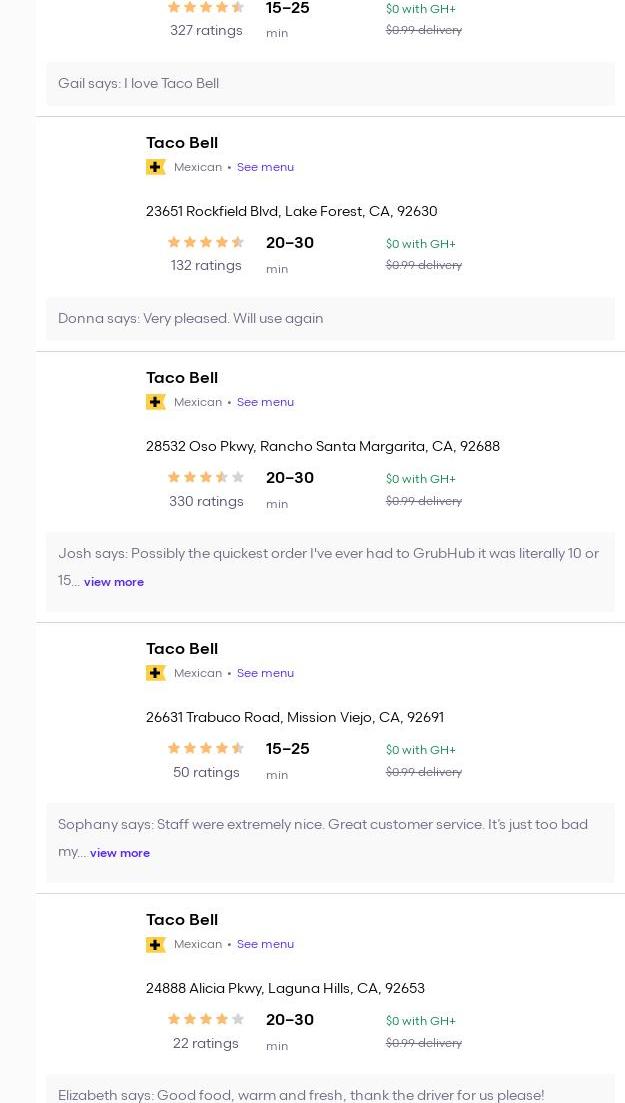Click the GH+ badge for the Lake Forest Taco Bell
625x1103 pixels.
pos(155,167)
